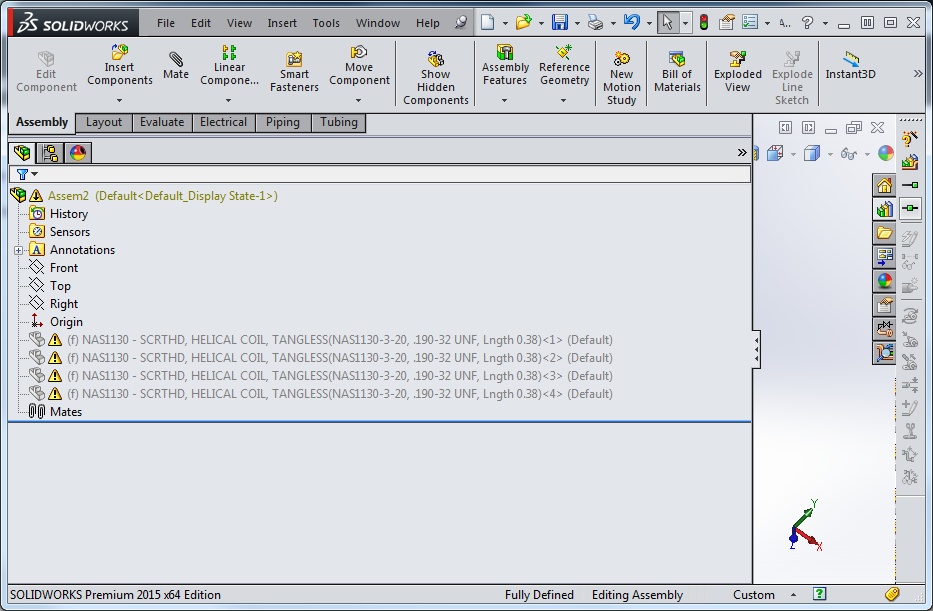Click the Reference Geometry icon
The height and width of the screenshot is (611, 933).
(564, 52)
